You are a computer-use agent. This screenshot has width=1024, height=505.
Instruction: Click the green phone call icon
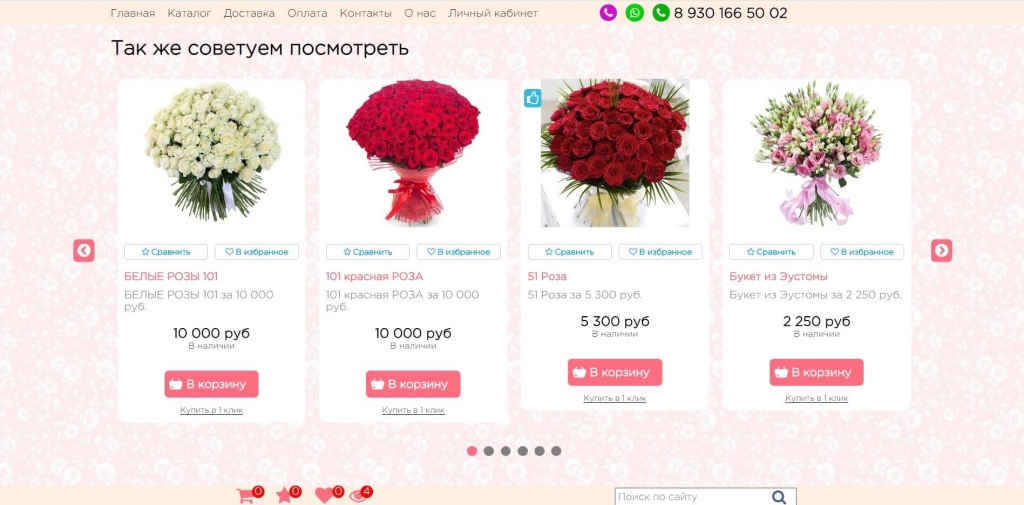661,13
